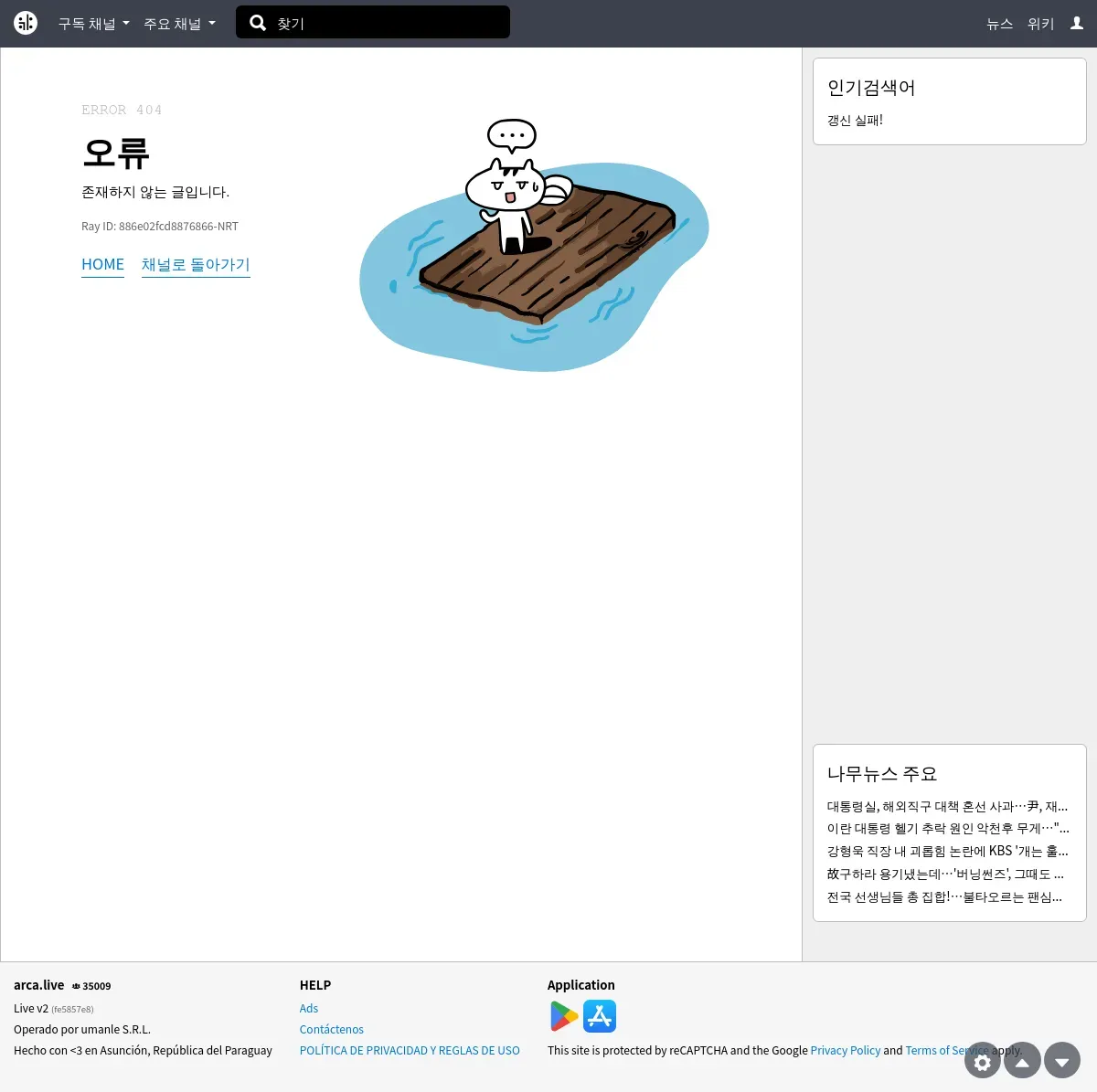Open news item 이란 대통령 헬기 추락 원인
The height and width of the screenshot is (1092, 1097).
click(948, 828)
